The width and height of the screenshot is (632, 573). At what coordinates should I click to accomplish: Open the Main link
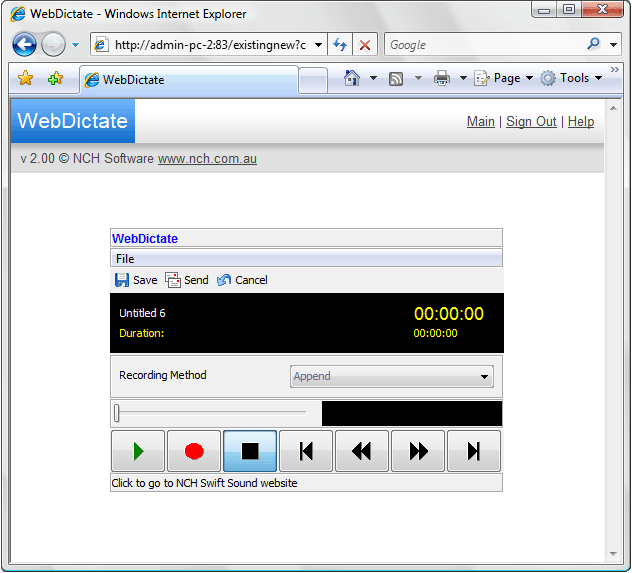480,121
